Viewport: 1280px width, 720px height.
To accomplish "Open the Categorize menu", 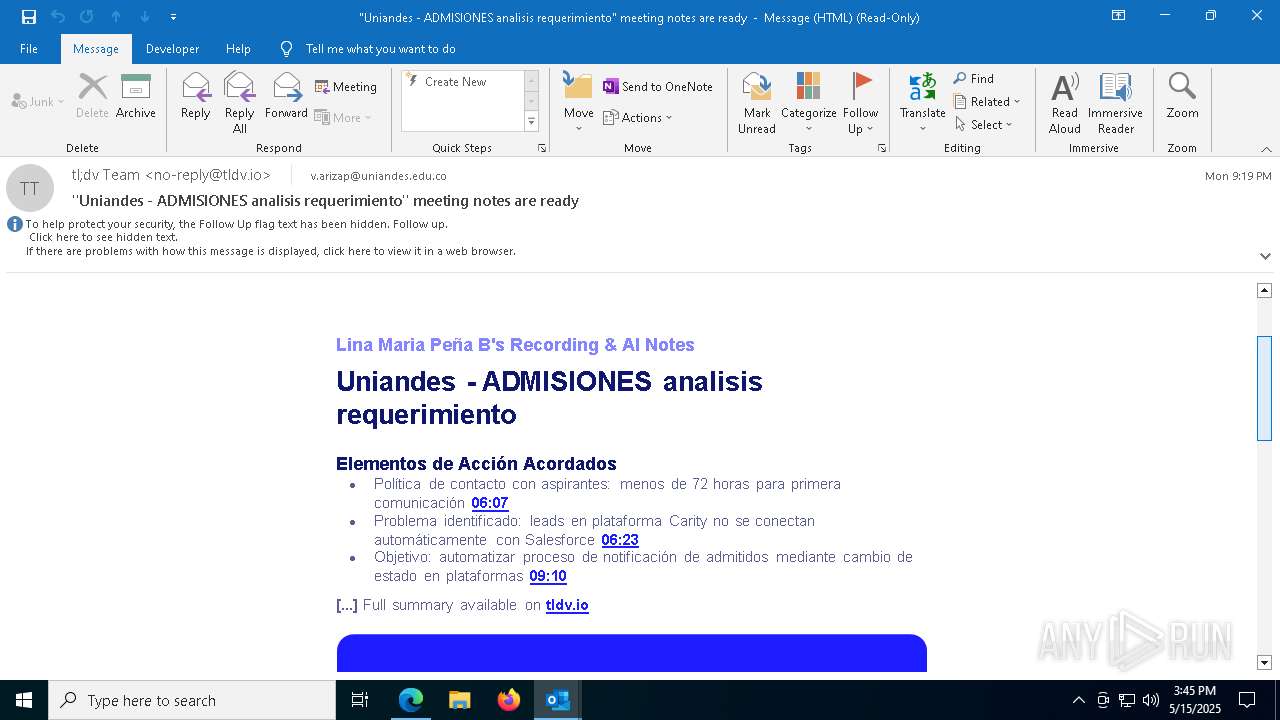I will [x=809, y=103].
